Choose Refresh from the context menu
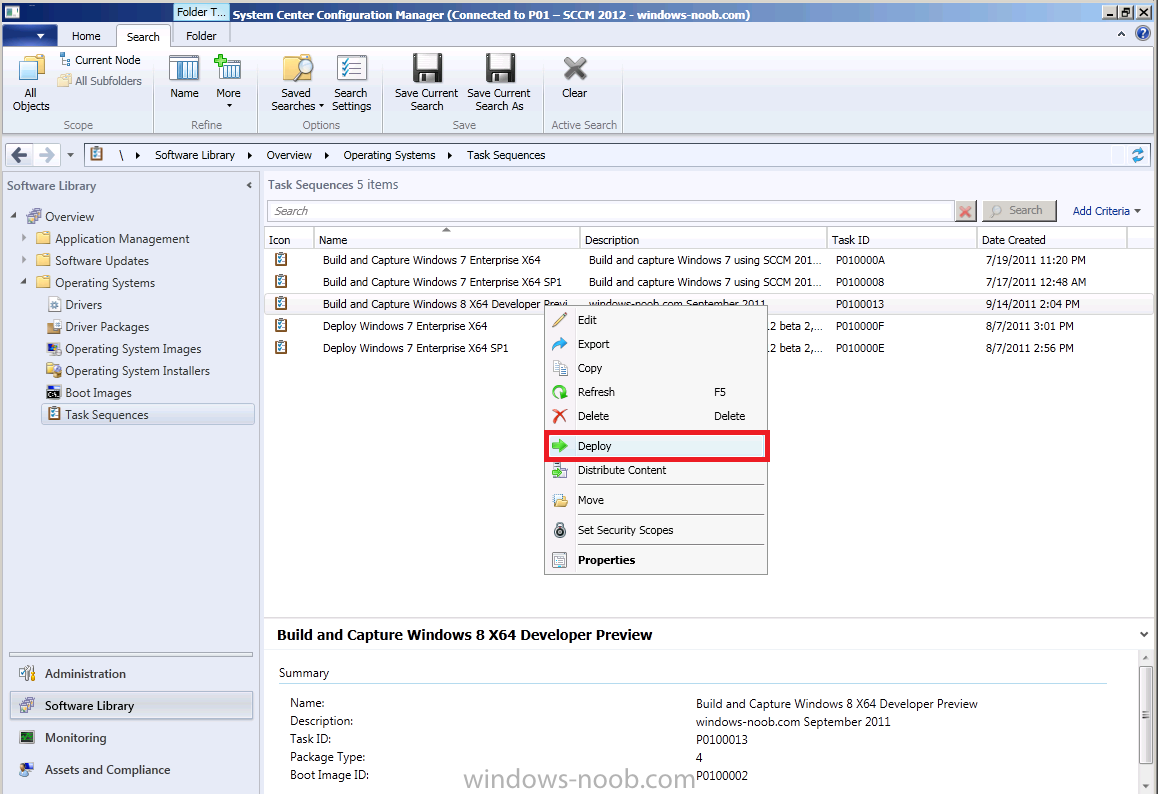 point(656,392)
